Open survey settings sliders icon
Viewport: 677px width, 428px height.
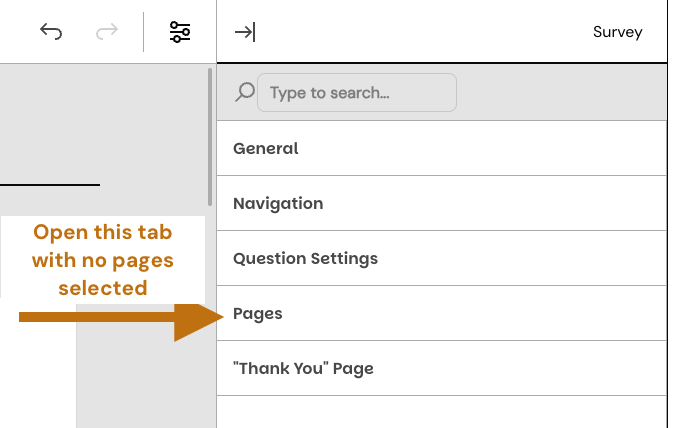click(x=180, y=32)
